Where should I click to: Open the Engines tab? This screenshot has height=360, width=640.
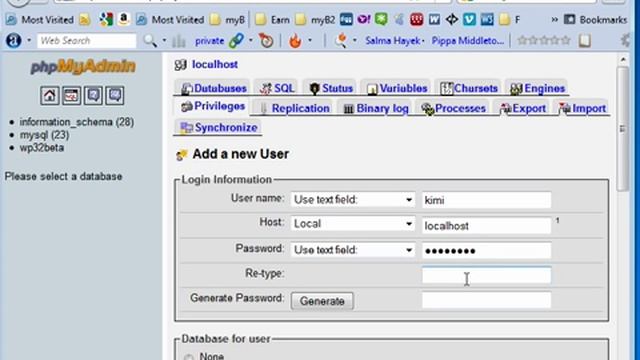click(538, 88)
